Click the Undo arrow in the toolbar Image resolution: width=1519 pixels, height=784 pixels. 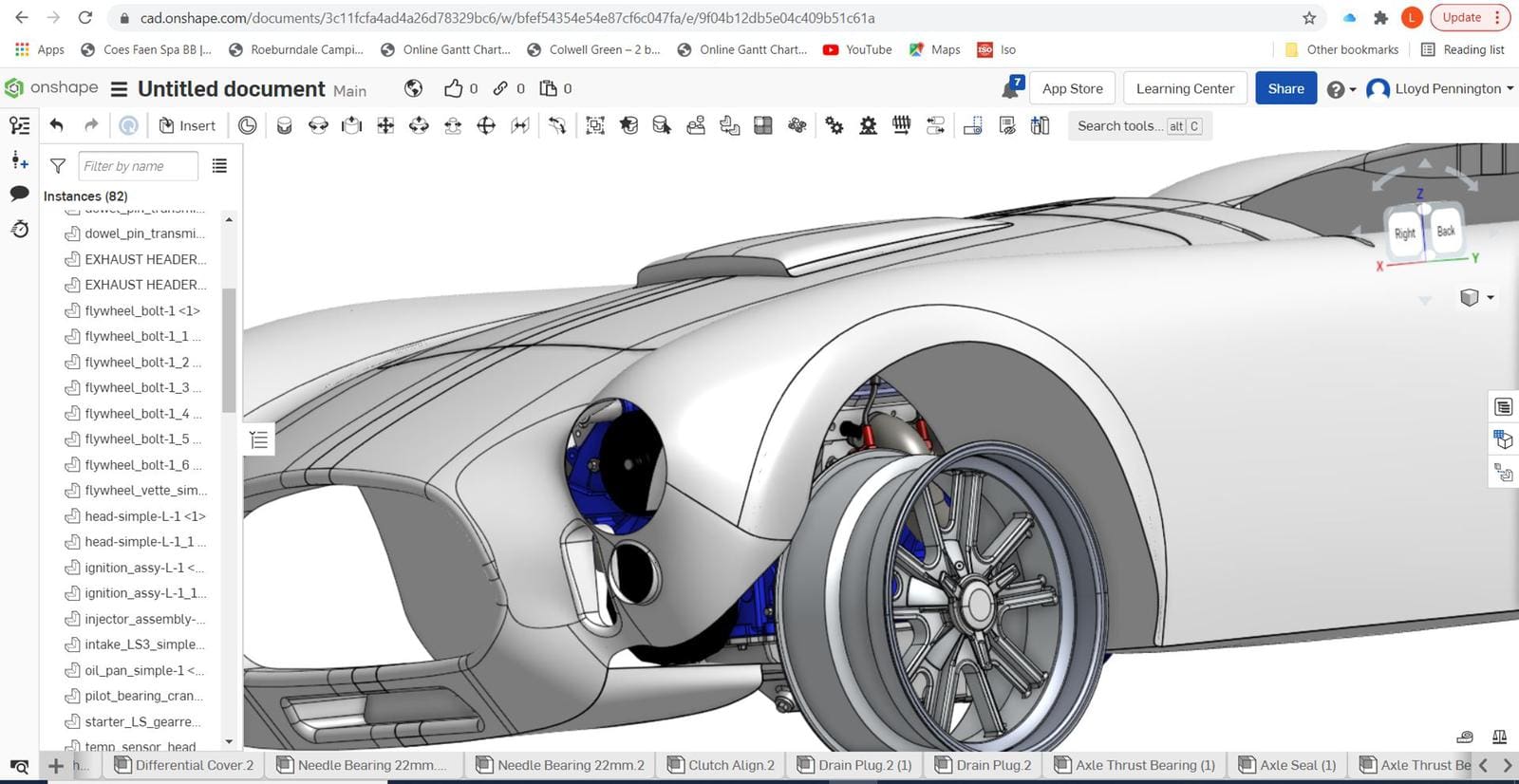(x=57, y=125)
